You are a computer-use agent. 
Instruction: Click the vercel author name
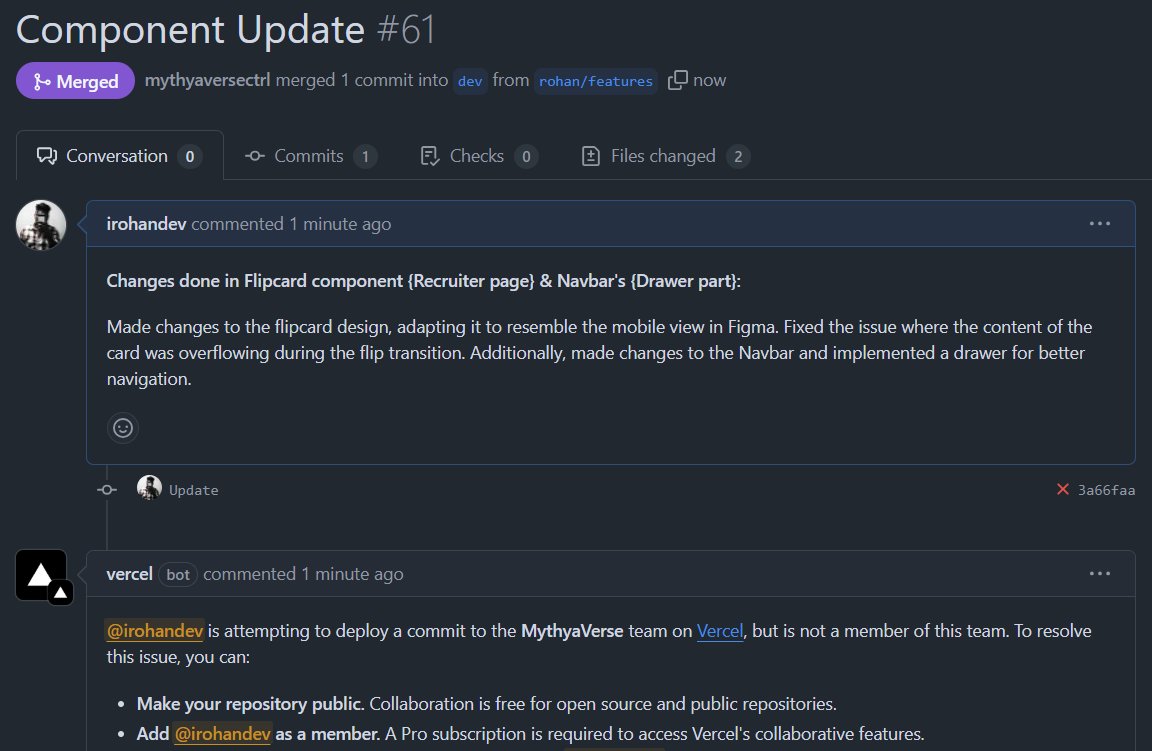(x=129, y=574)
